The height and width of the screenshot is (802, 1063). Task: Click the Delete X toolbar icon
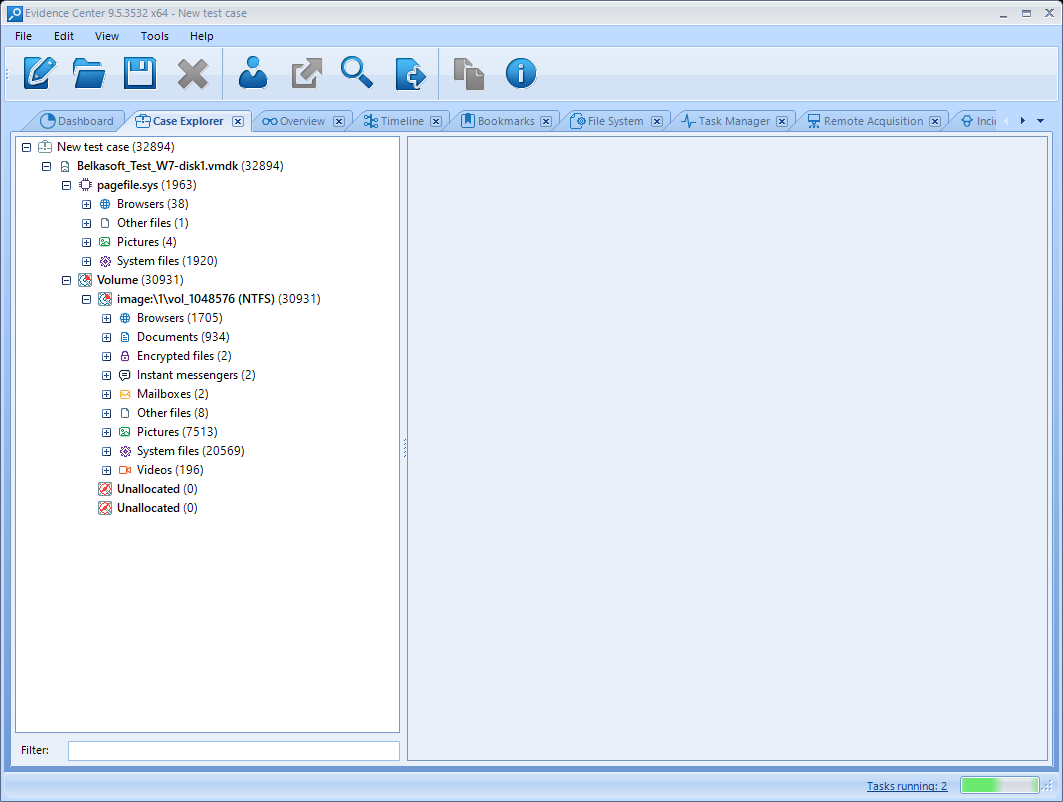point(192,73)
